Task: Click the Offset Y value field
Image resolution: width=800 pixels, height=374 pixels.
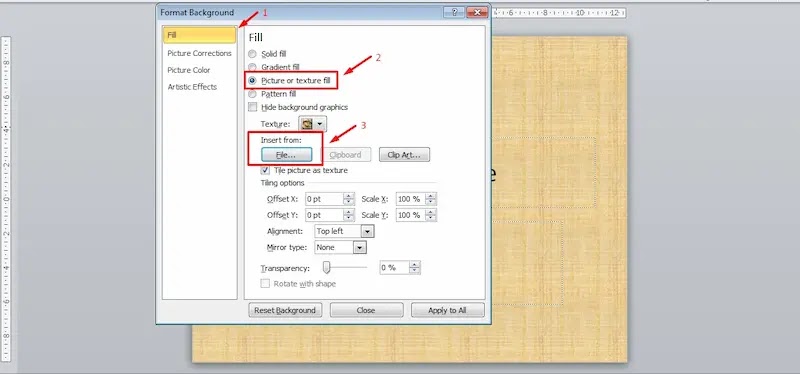Action: pos(324,215)
